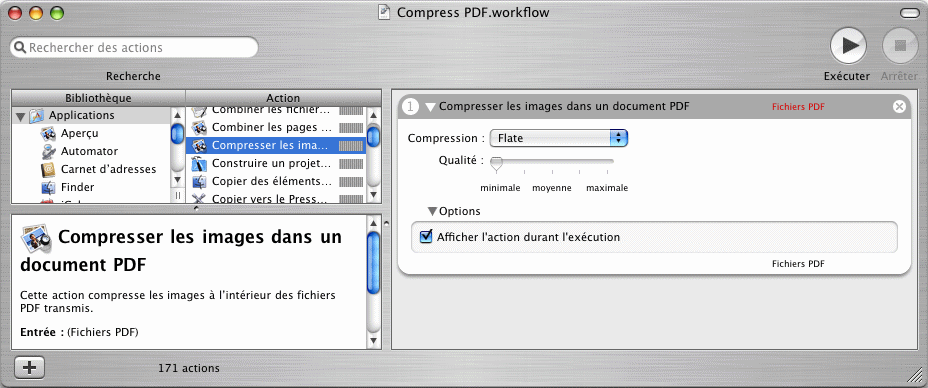Focus the Rechercher des actions search field
The width and height of the screenshot is (928, 388).
pos(134,47)
